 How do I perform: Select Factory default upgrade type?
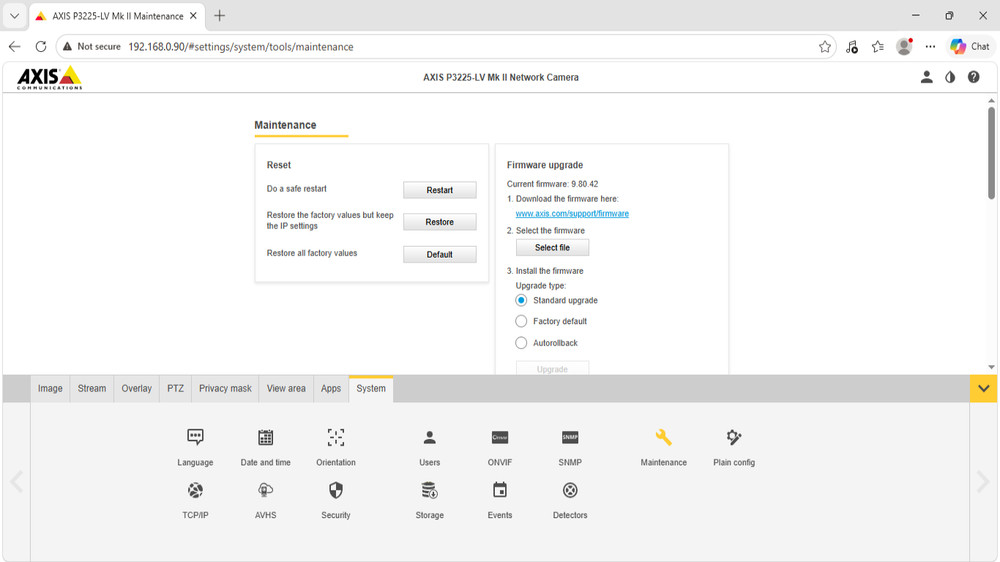[x=521, y=322]
